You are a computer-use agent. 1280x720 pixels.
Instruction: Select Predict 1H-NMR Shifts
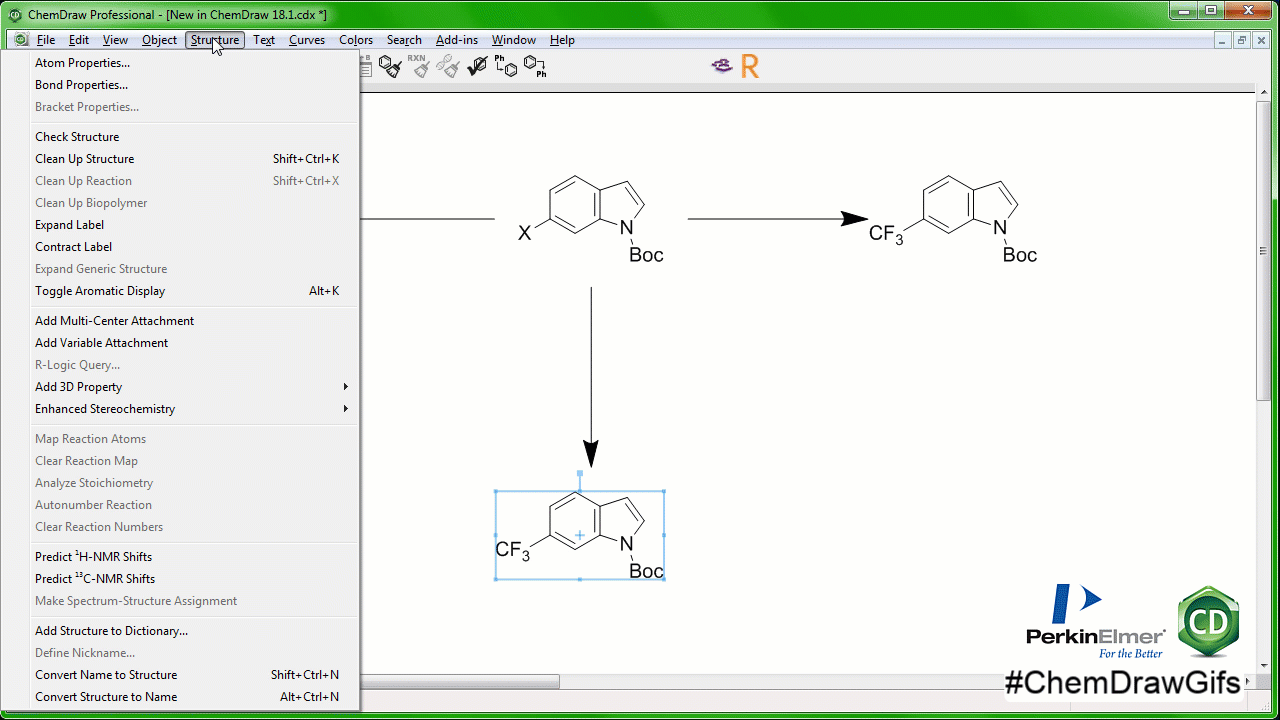94,557
